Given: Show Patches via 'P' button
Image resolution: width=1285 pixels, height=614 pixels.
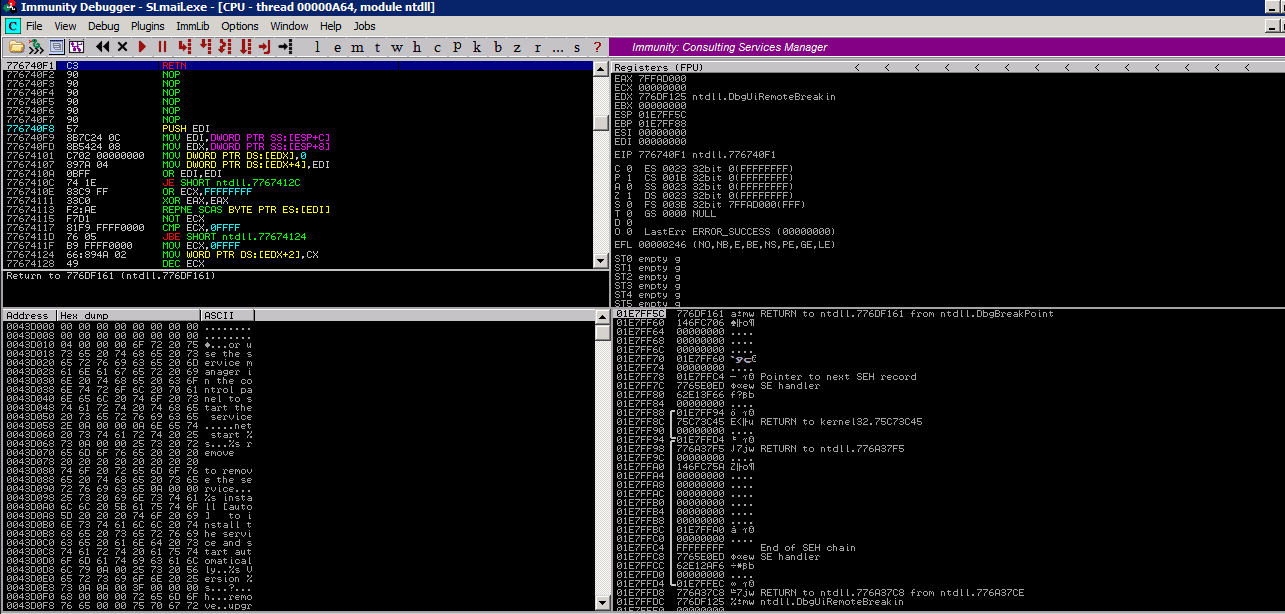Looking at the screenshot, I should pos(458,47).
